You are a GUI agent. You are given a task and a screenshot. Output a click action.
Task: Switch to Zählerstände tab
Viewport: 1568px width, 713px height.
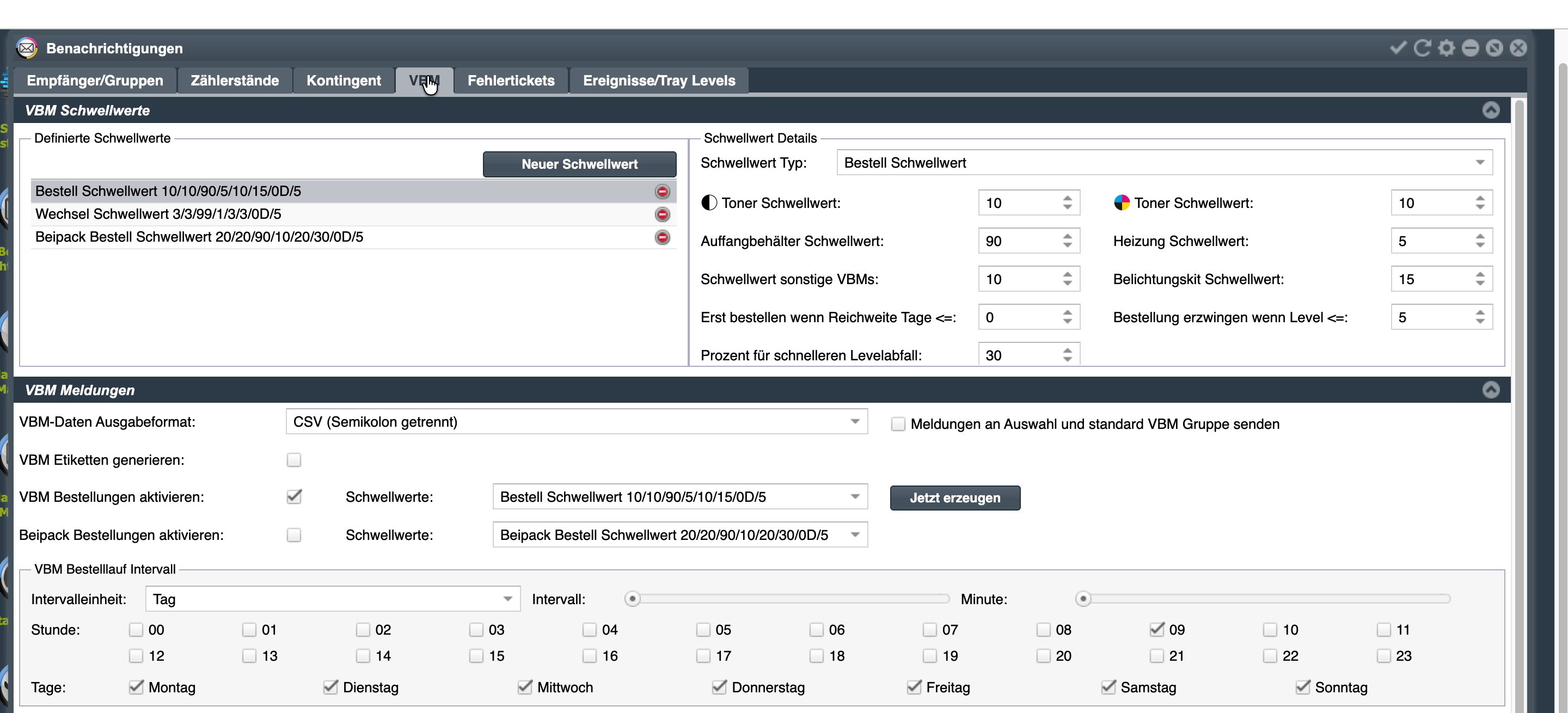click(x=235, y=81)
